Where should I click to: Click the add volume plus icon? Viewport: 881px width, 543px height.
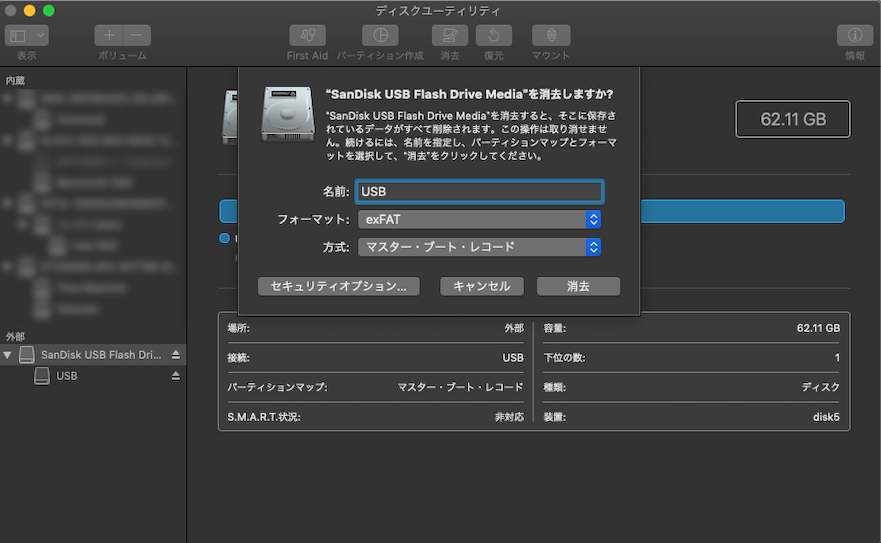(108, 35)
